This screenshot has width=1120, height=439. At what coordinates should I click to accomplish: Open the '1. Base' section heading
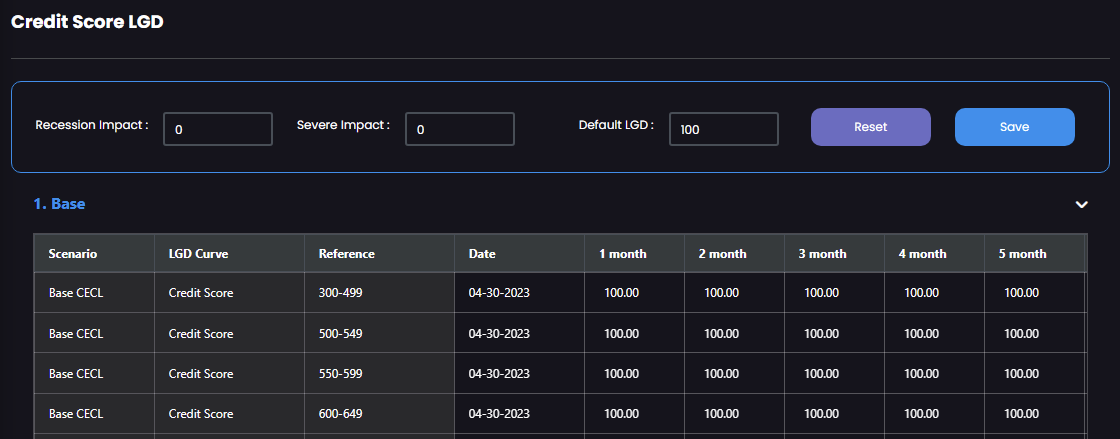59,204
